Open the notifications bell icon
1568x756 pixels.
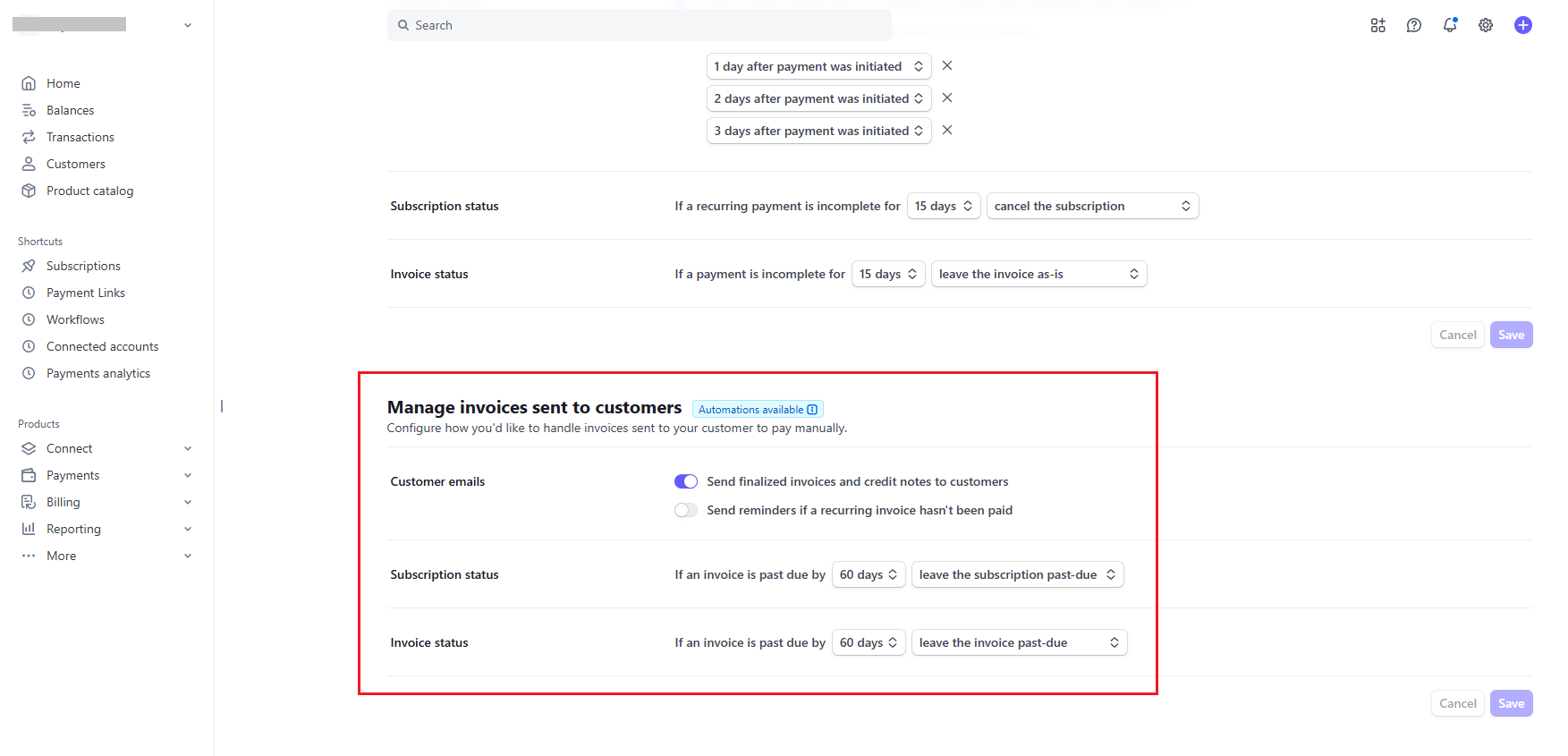1450,25
